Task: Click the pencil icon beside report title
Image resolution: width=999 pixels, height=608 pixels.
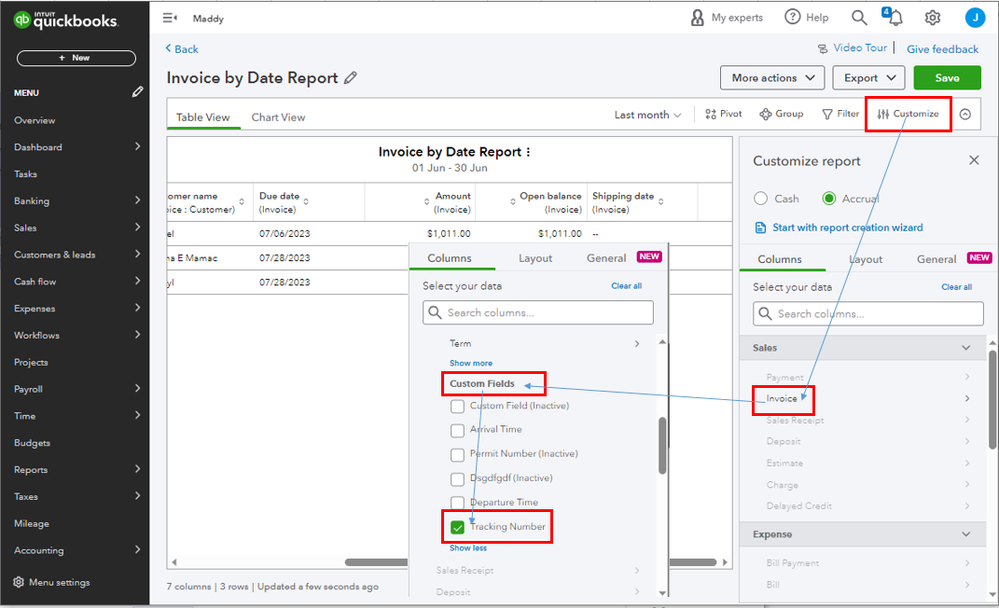Action: [x=350, y=78]
